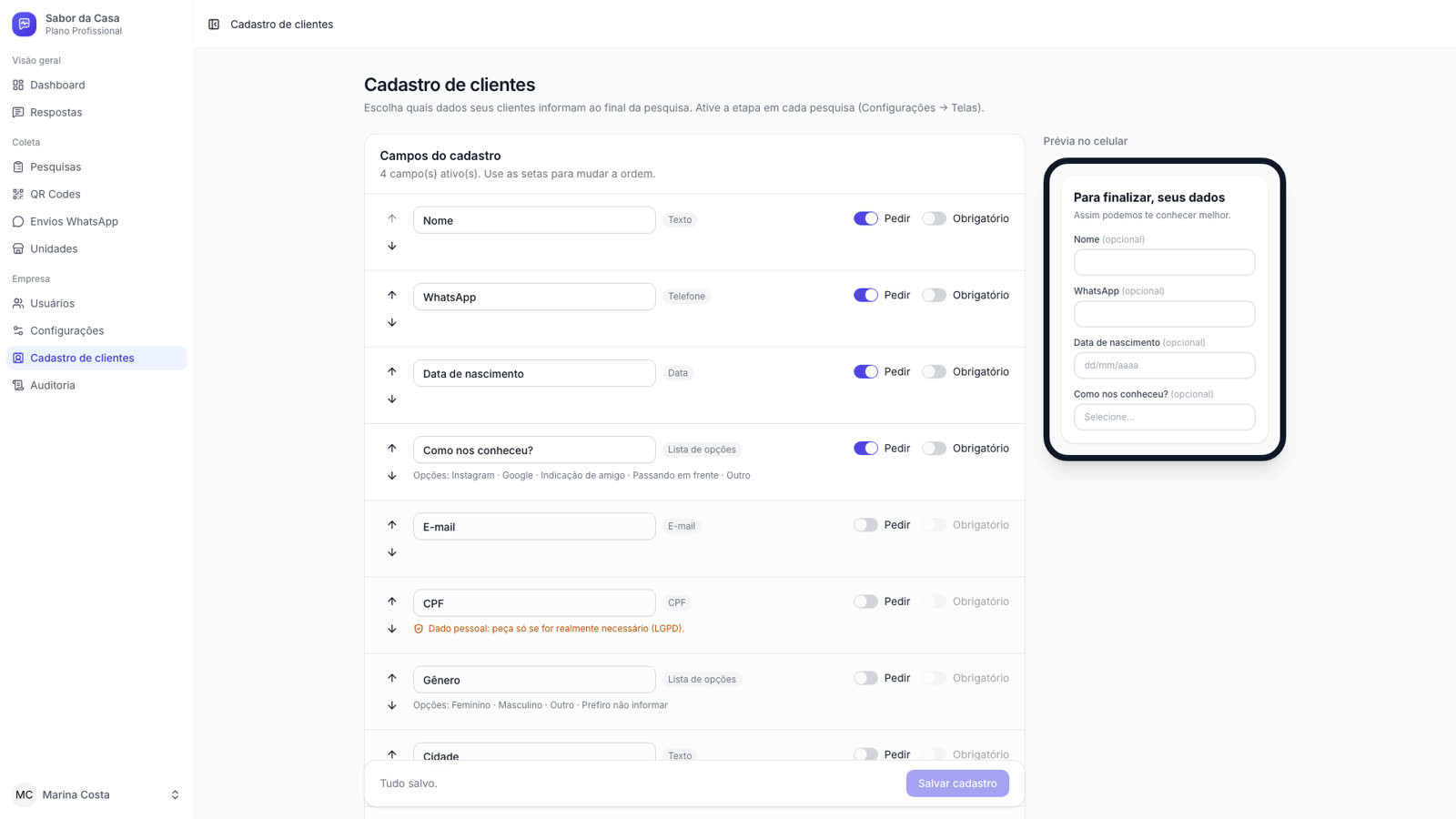Open Unidades in sidebar

96,248
